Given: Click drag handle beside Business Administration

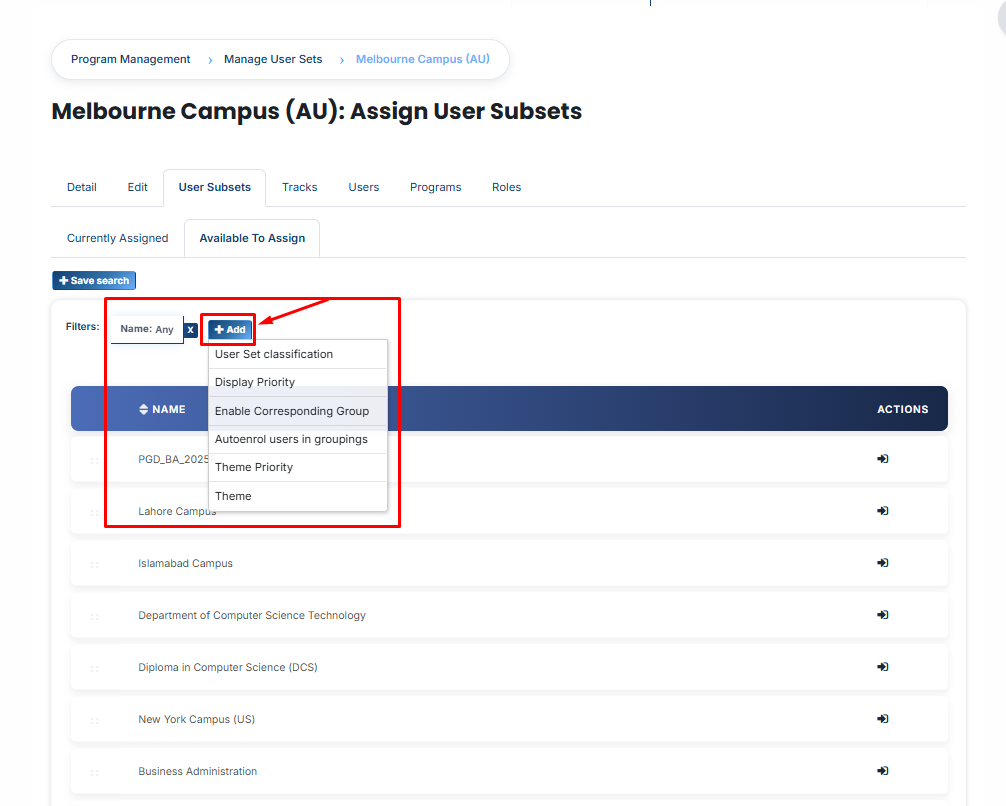Looking at the screenshot, I should [94, 773].
